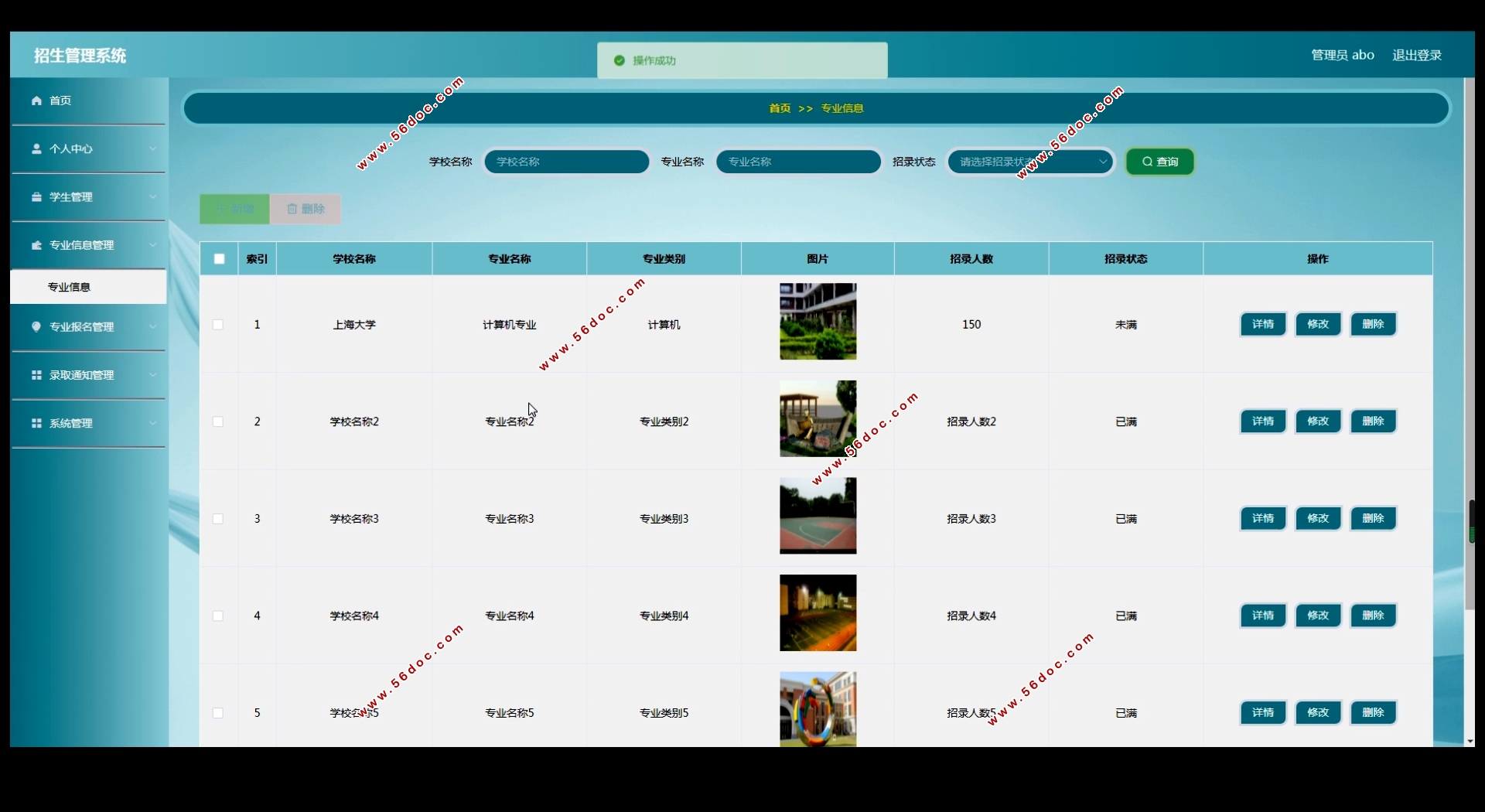1485x812 pixels.
Task: Expand the 系统管理 menu chevron
Action: point(152,423)
